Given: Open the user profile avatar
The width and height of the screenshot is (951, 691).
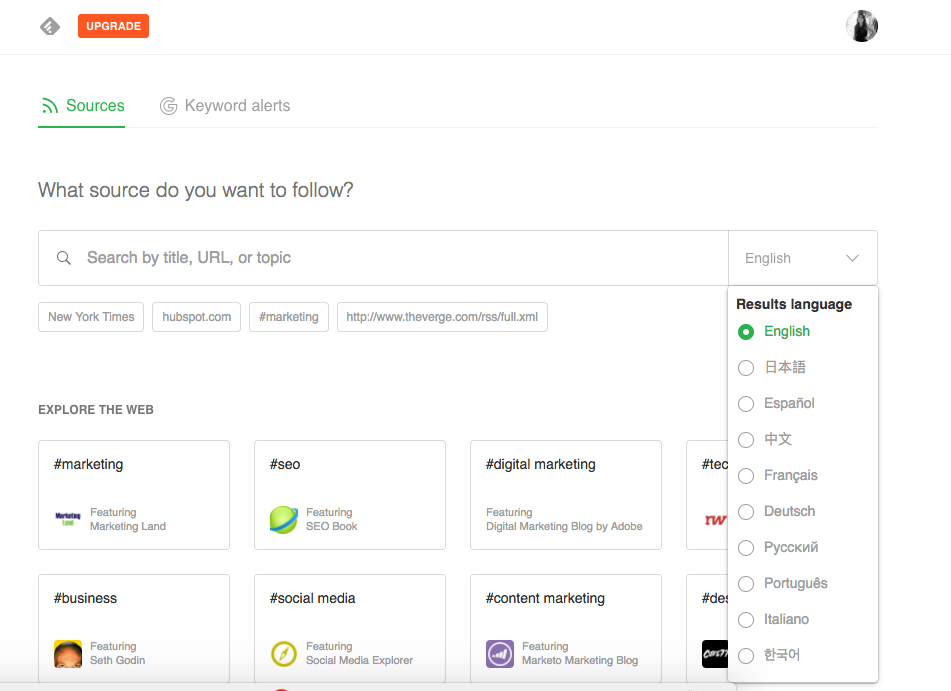Looking at the screenshot, I should pos(862,26).
